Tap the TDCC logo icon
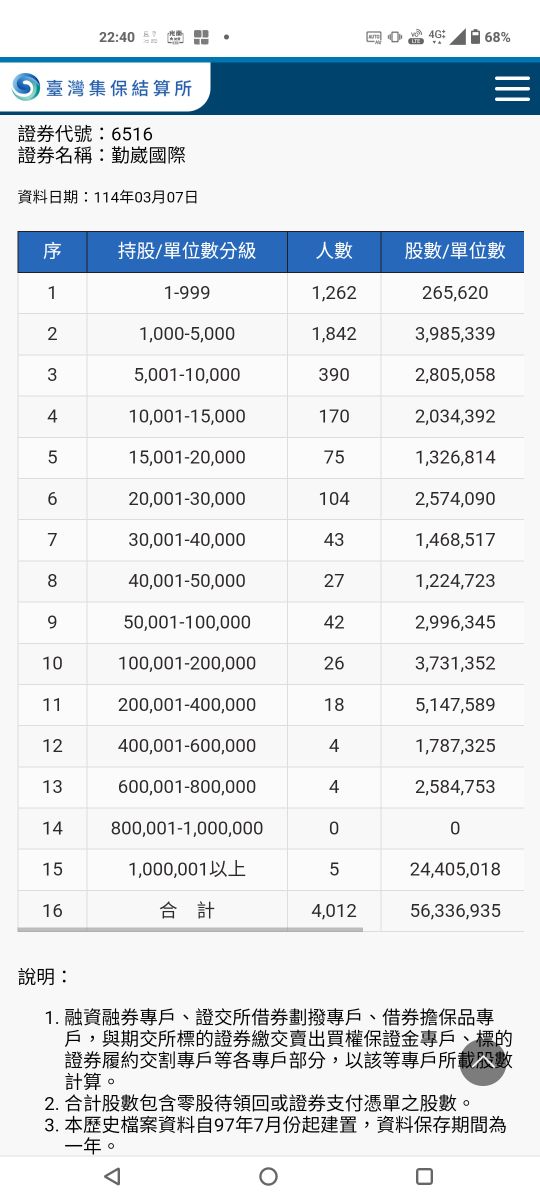This screenshot has height=1200, width=540. (x=26, y=88)
